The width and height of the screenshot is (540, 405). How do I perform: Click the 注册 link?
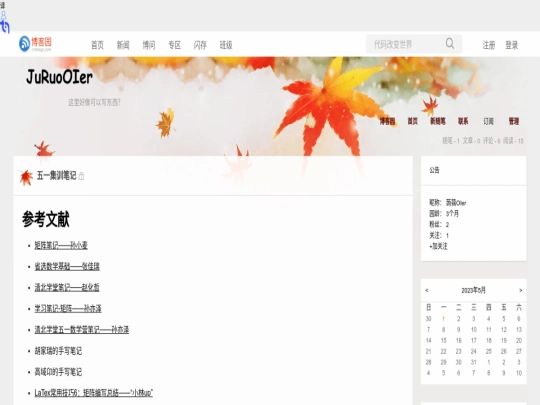(488, 45)
